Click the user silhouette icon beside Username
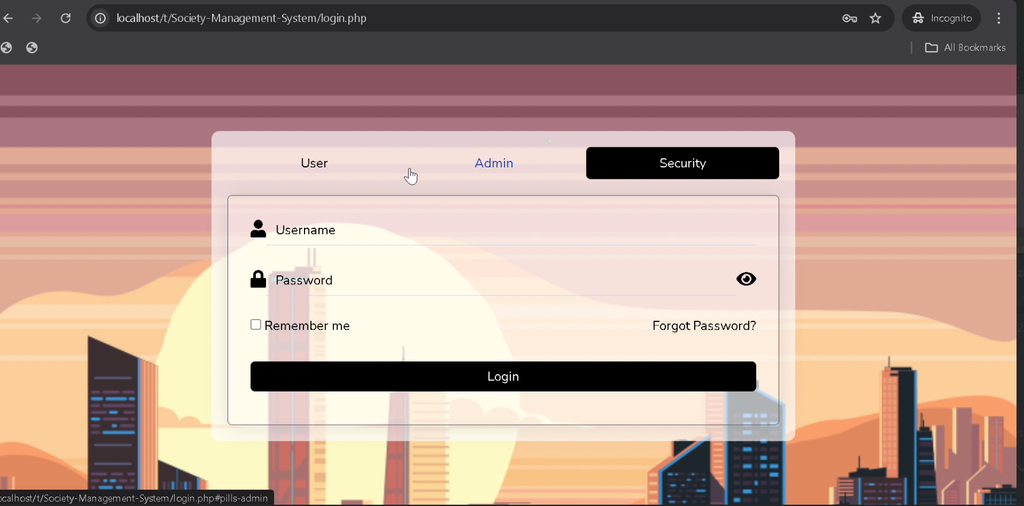 pos(258,229)
